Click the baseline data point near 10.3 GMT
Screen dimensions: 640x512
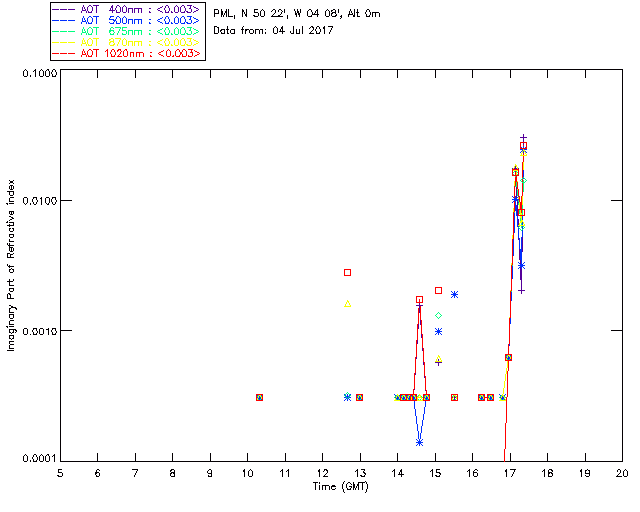(259, 398)
